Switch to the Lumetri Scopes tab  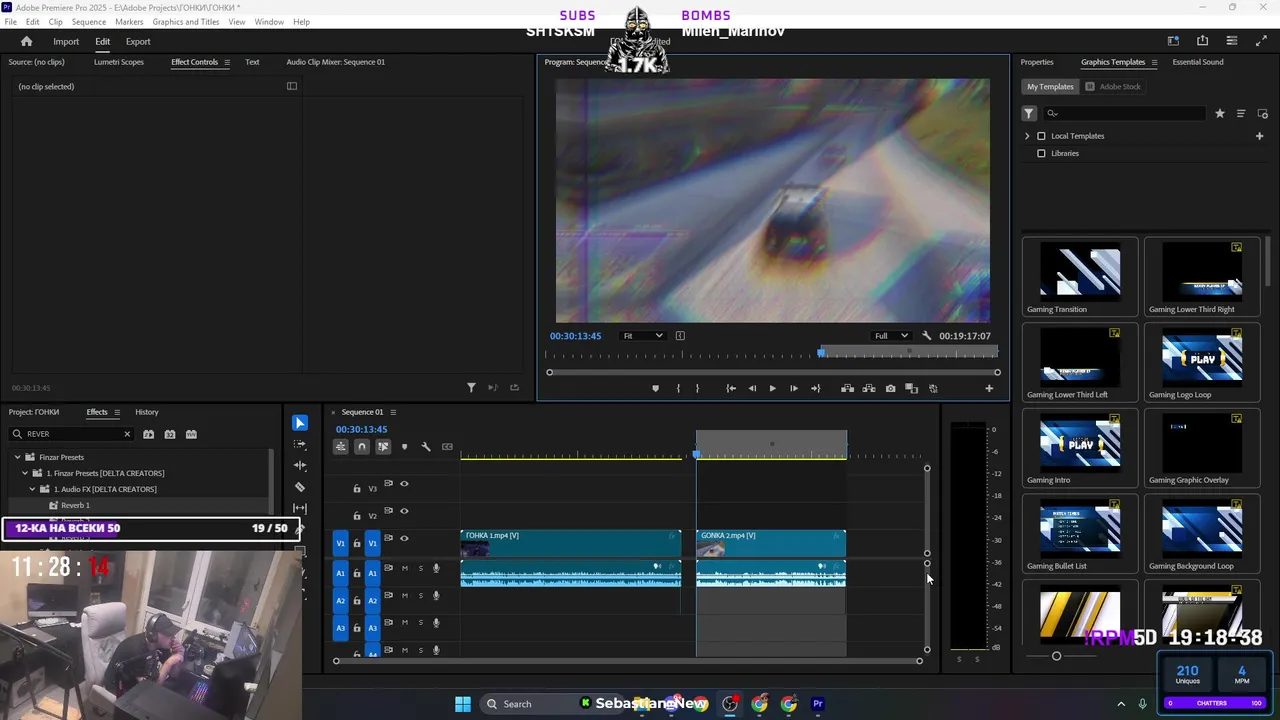pos(119,62)
